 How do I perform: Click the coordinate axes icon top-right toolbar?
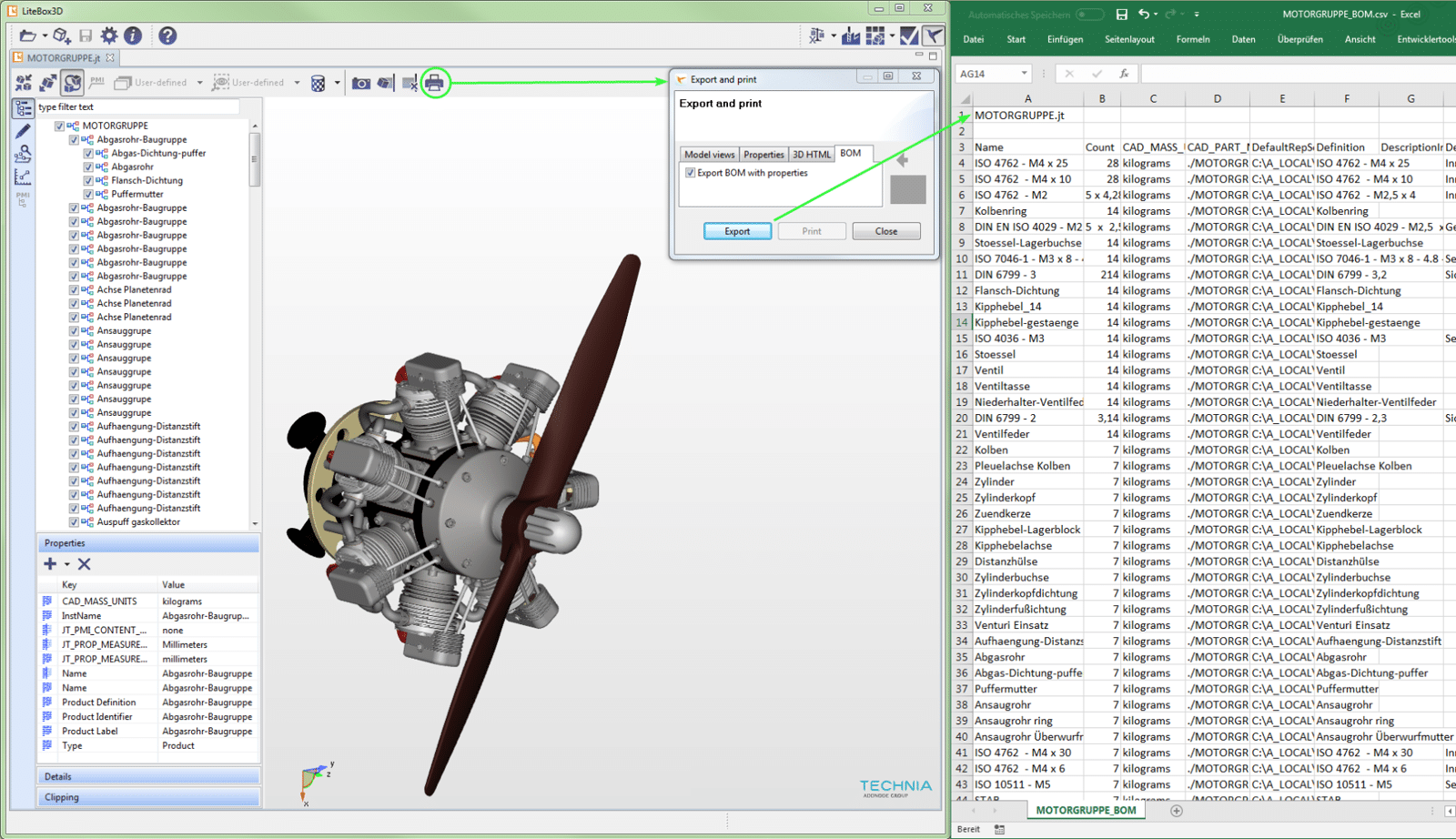[x=816, y=35]
